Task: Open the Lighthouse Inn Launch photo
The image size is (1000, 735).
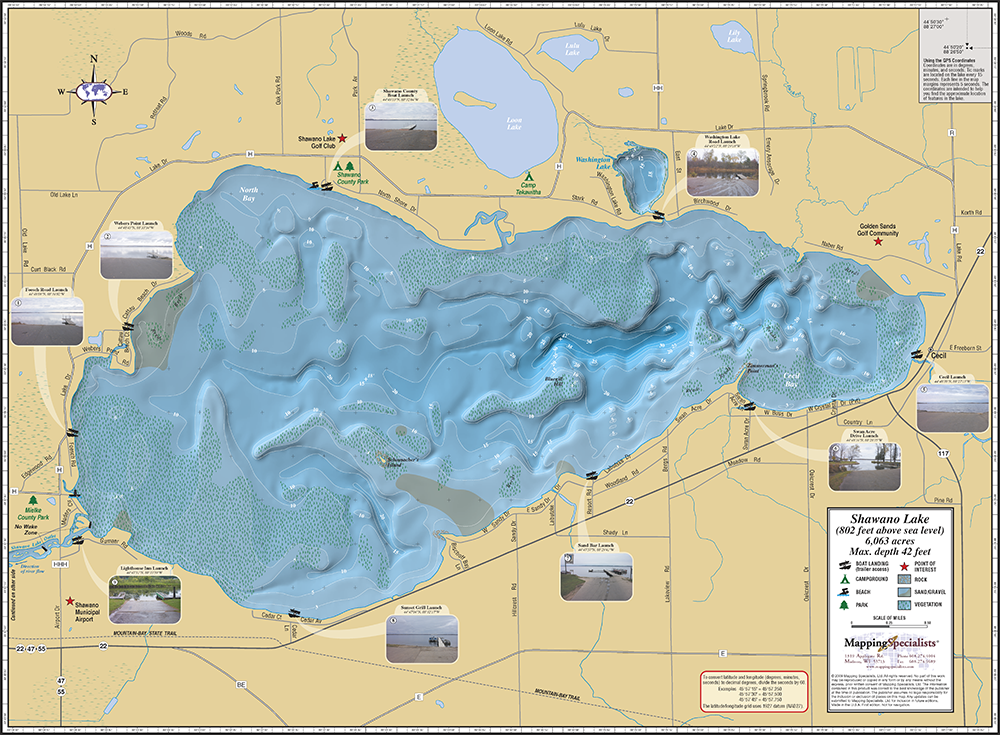Action: pos(145,599)
